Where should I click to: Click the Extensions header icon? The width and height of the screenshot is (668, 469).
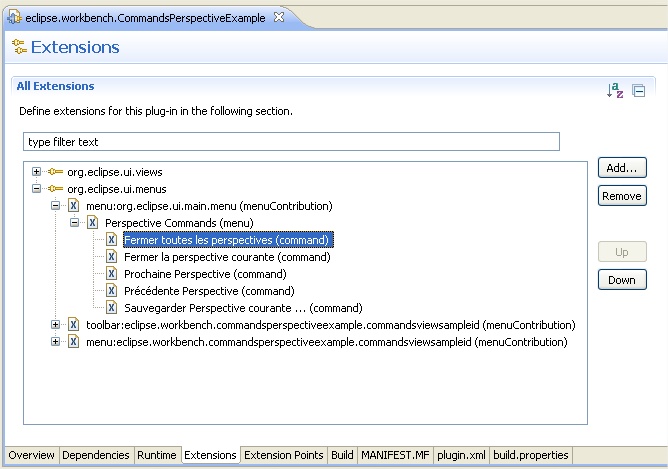[19, 46]
